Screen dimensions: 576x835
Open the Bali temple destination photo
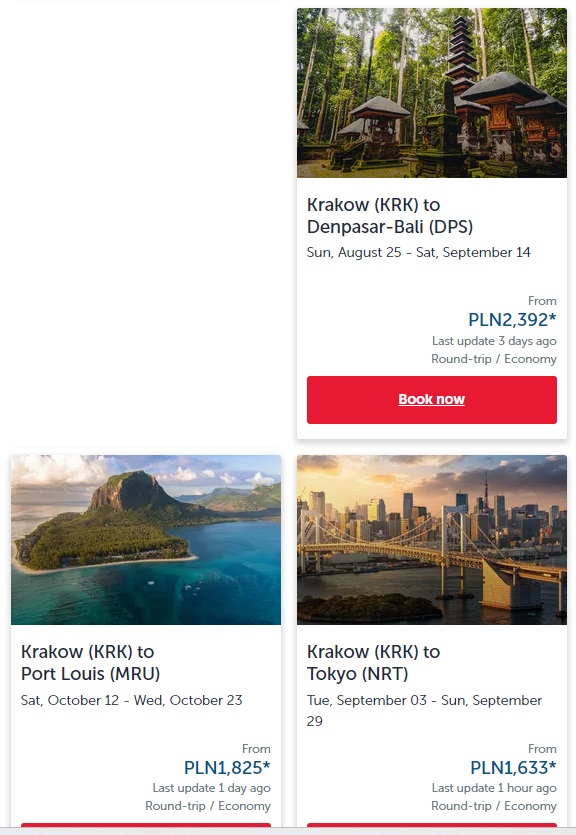pos(432,93)
